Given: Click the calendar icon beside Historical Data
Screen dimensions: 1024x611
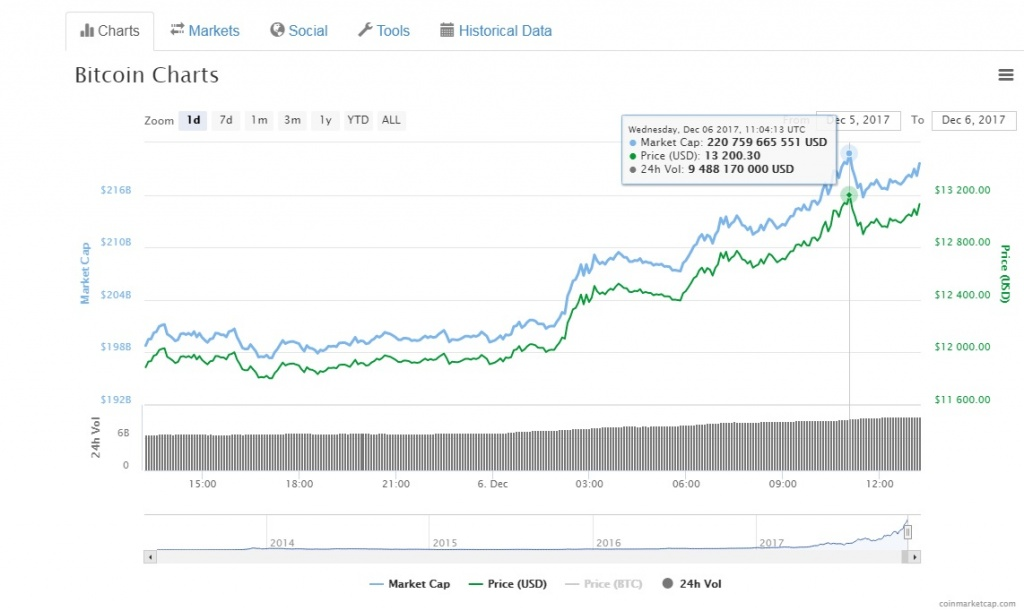Looking at the screenshot, I should pyautogui.click(x=447, y=30).
